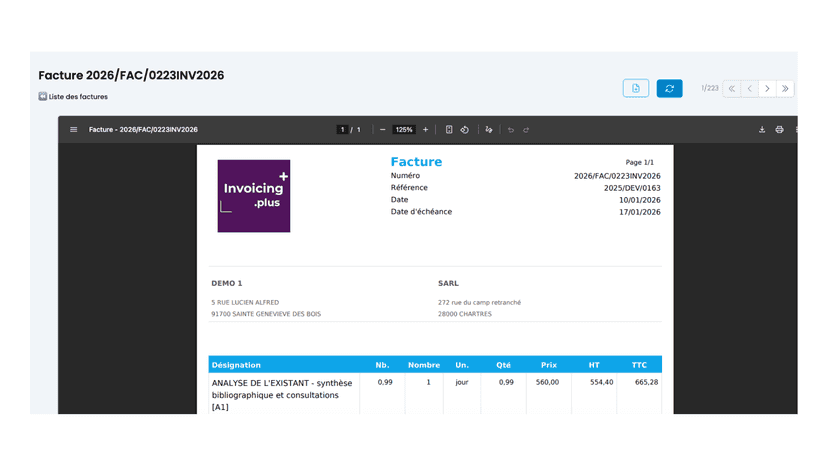Click the fit to page icon

click(x=449, y=129)
